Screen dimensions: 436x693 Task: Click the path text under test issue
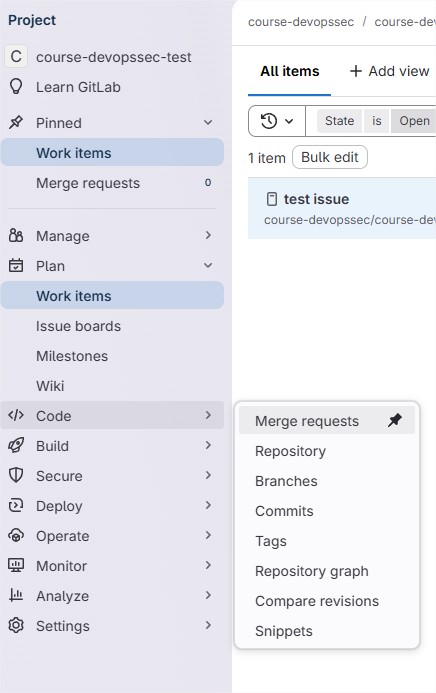click(349, 220)
